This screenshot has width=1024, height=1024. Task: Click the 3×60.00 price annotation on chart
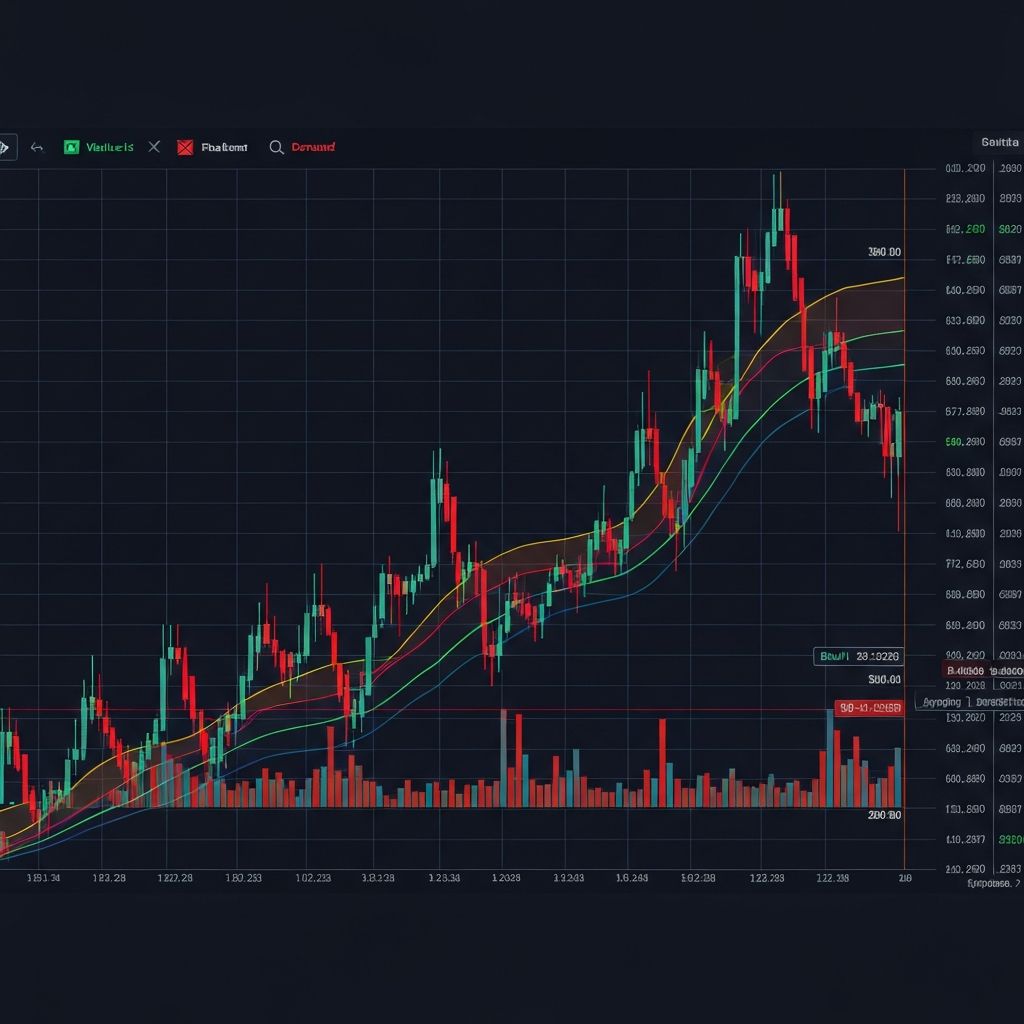point(884,252)
